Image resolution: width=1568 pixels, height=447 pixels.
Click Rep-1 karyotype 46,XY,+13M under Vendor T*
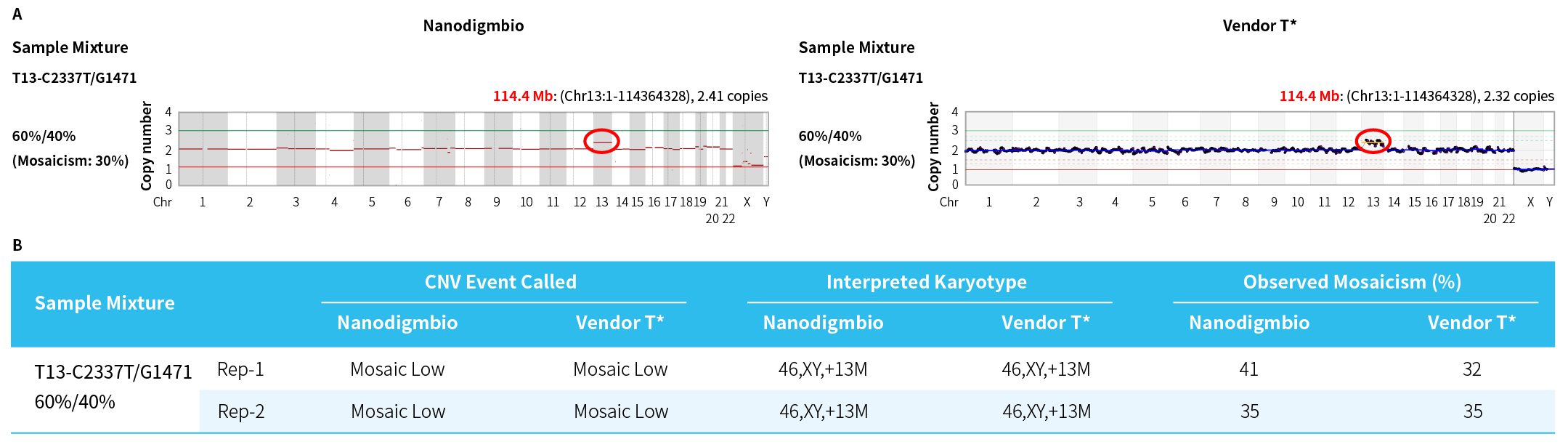[1046, 369]
